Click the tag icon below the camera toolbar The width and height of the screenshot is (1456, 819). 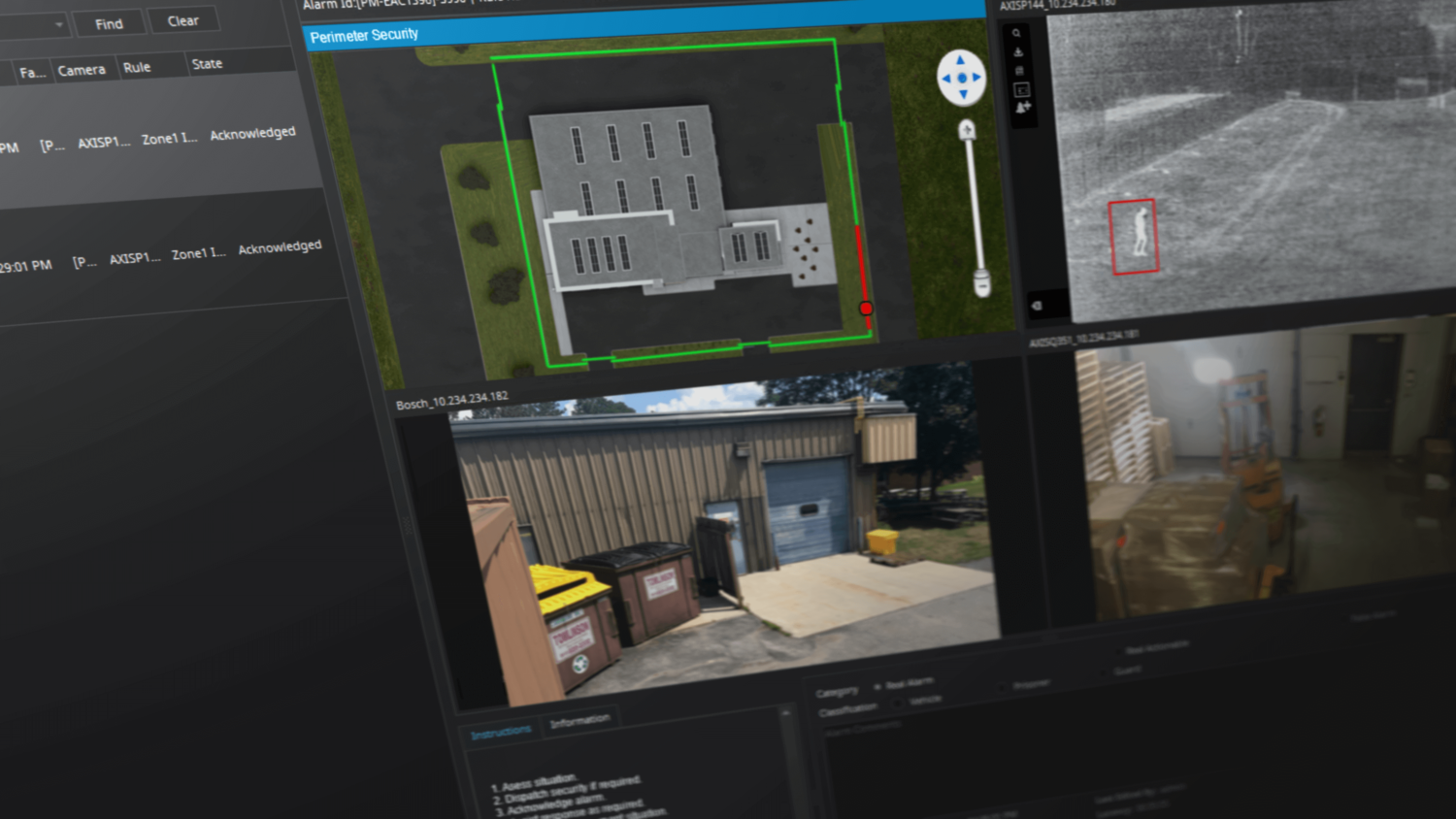coord(1037,306)
